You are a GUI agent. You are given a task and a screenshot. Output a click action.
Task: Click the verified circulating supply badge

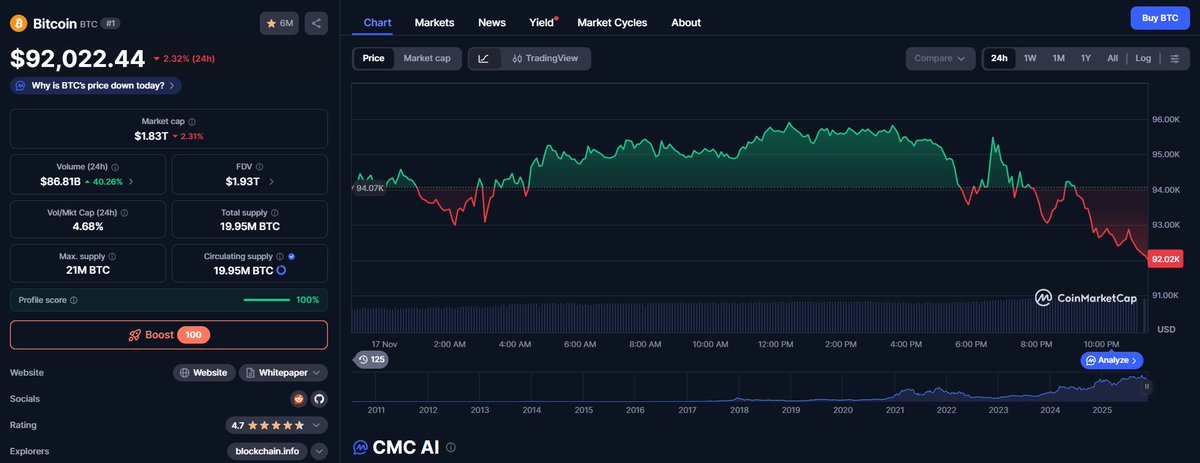(291, 257)
